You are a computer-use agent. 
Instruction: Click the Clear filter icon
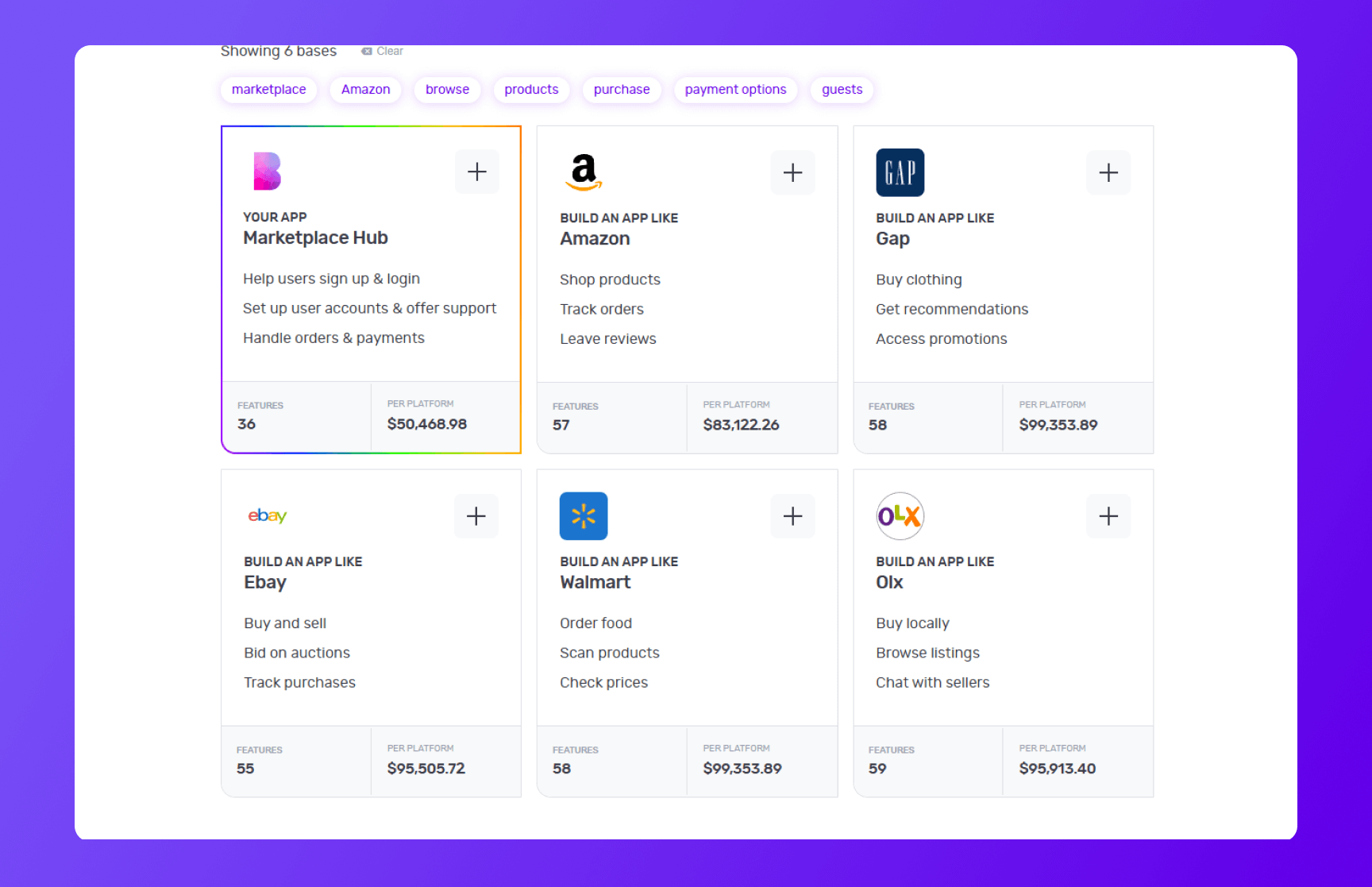click(366, 51)
